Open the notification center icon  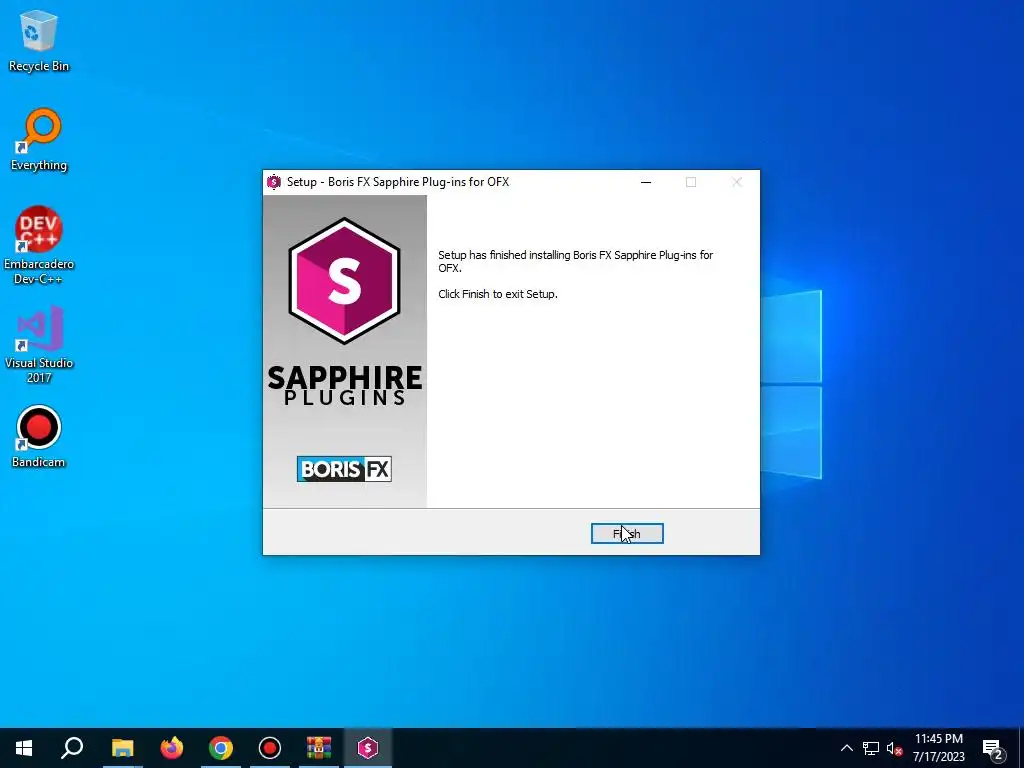point(993,749)
